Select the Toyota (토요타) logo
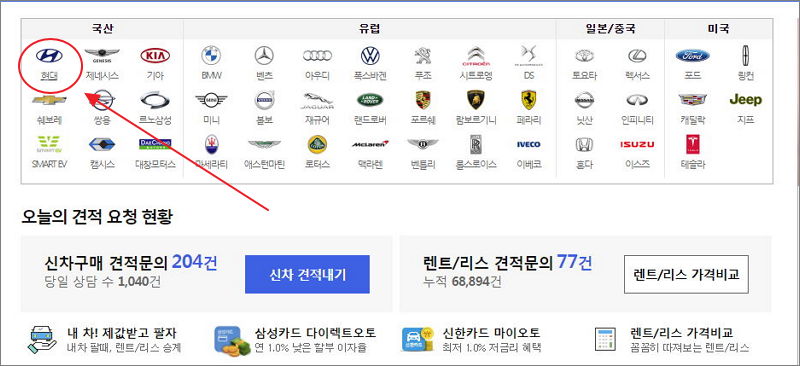This screenshot has height=366, width=800. tap(584, 56)
